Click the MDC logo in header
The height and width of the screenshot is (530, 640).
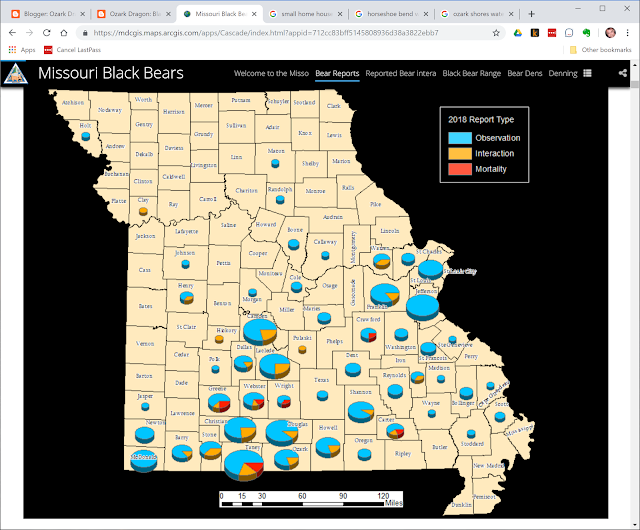click(x=16, y=74)
